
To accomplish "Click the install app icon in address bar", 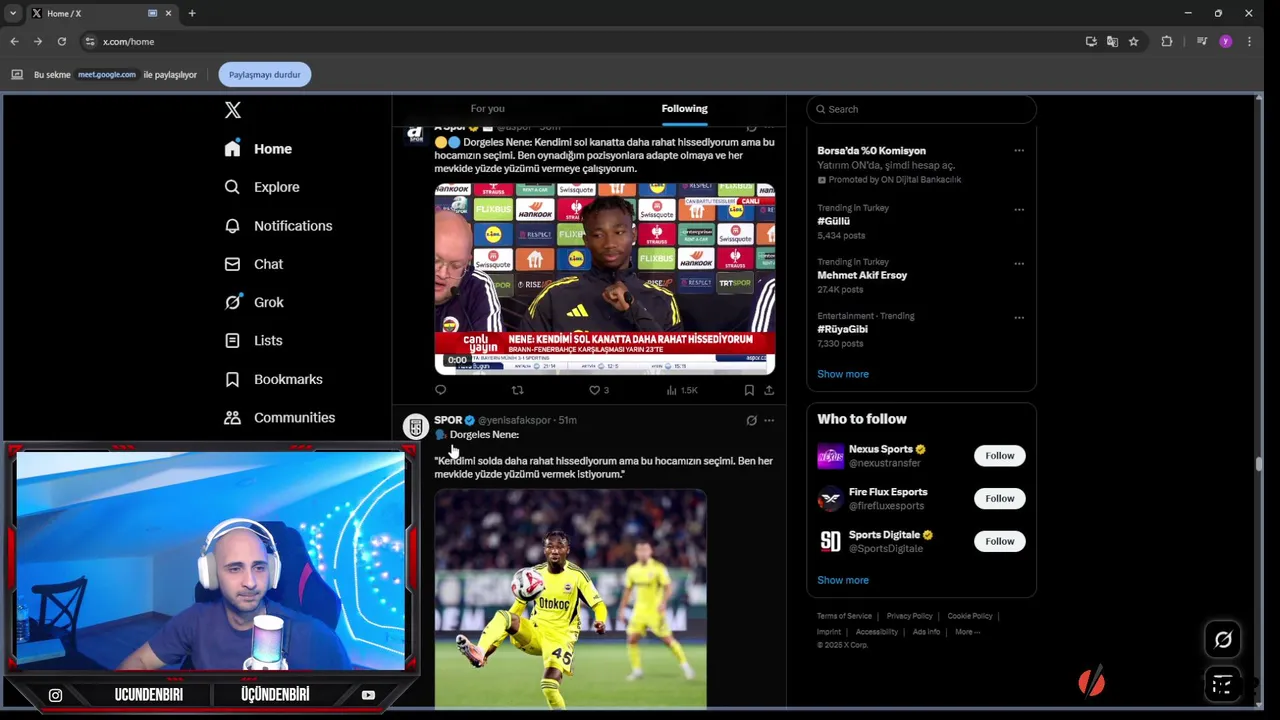I will (x=1091, y=41).
